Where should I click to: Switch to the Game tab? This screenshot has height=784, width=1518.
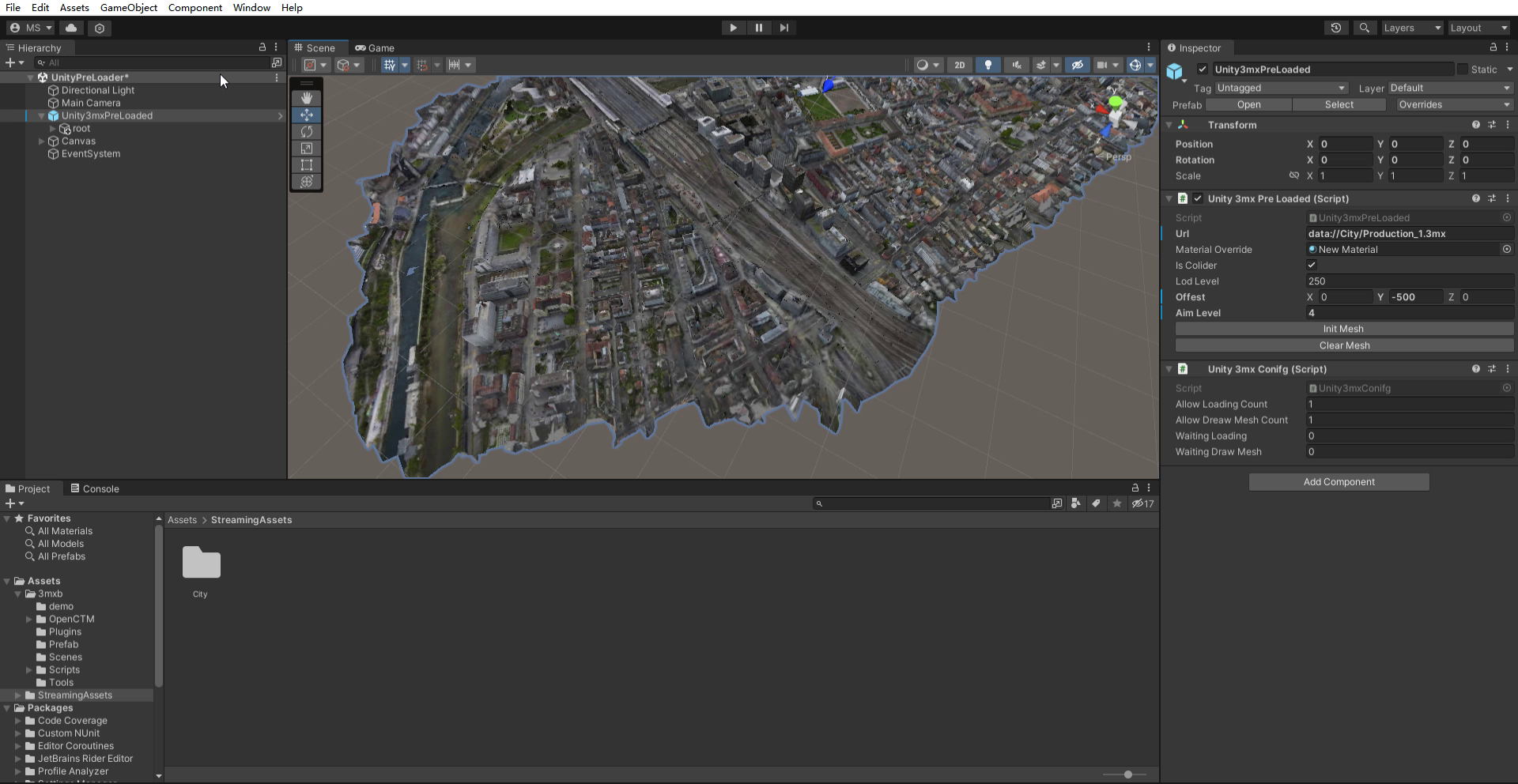pos(375,47)
